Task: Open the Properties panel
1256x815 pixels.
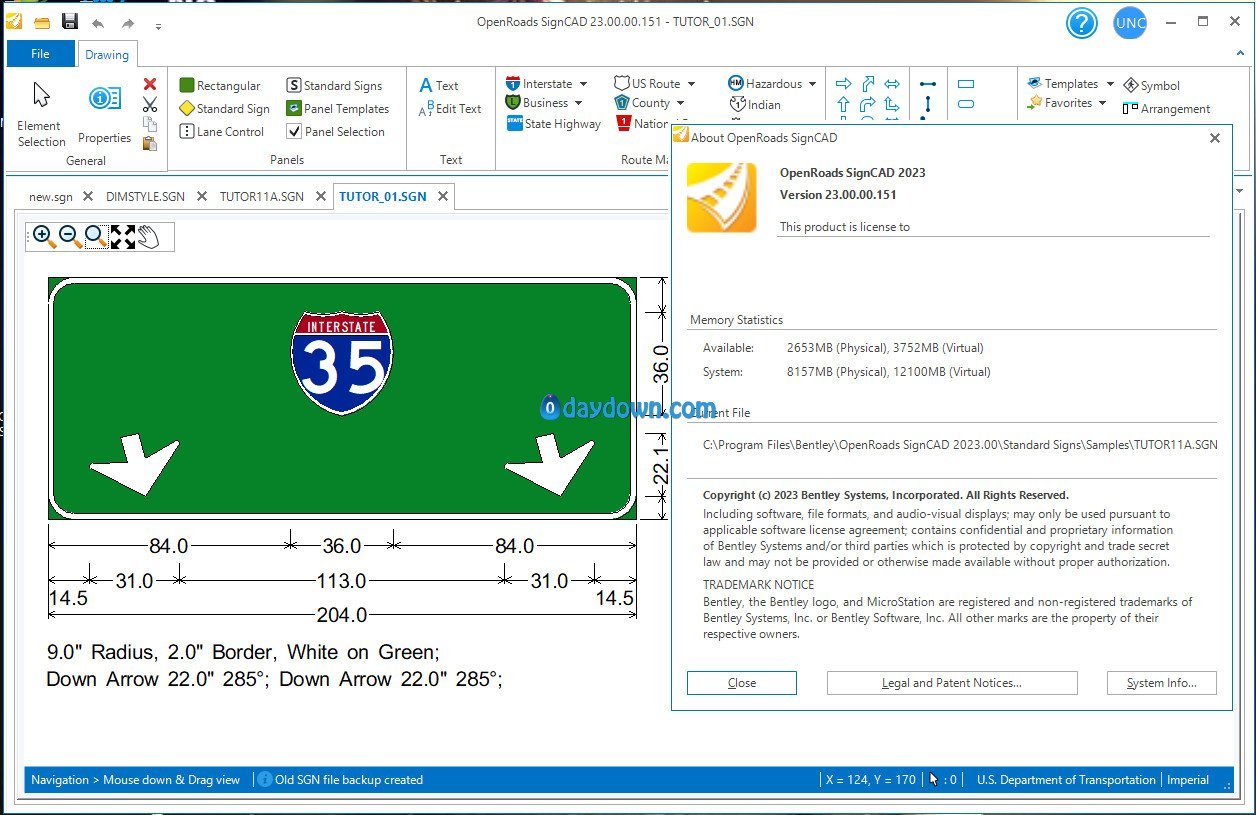Action: click(x=104, y=114)
